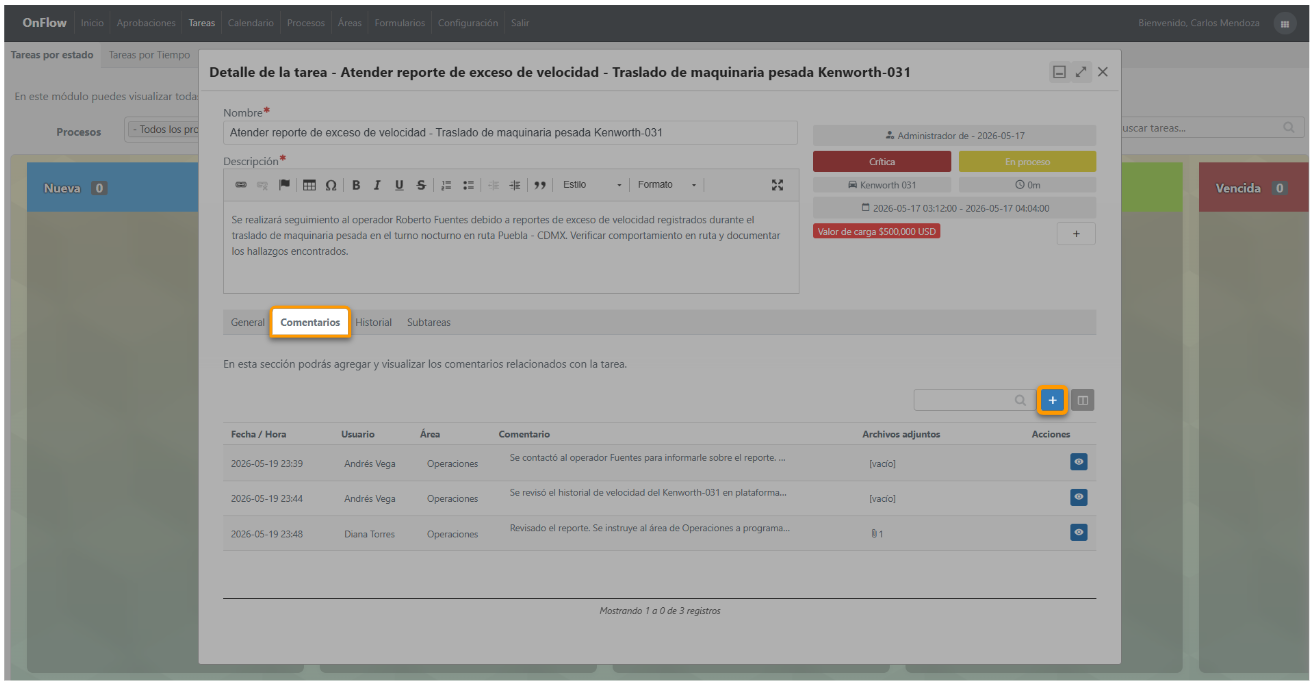Open Configuración in the top navigation
Screen dimensions: 1316x685
click(x=468, y=23)
